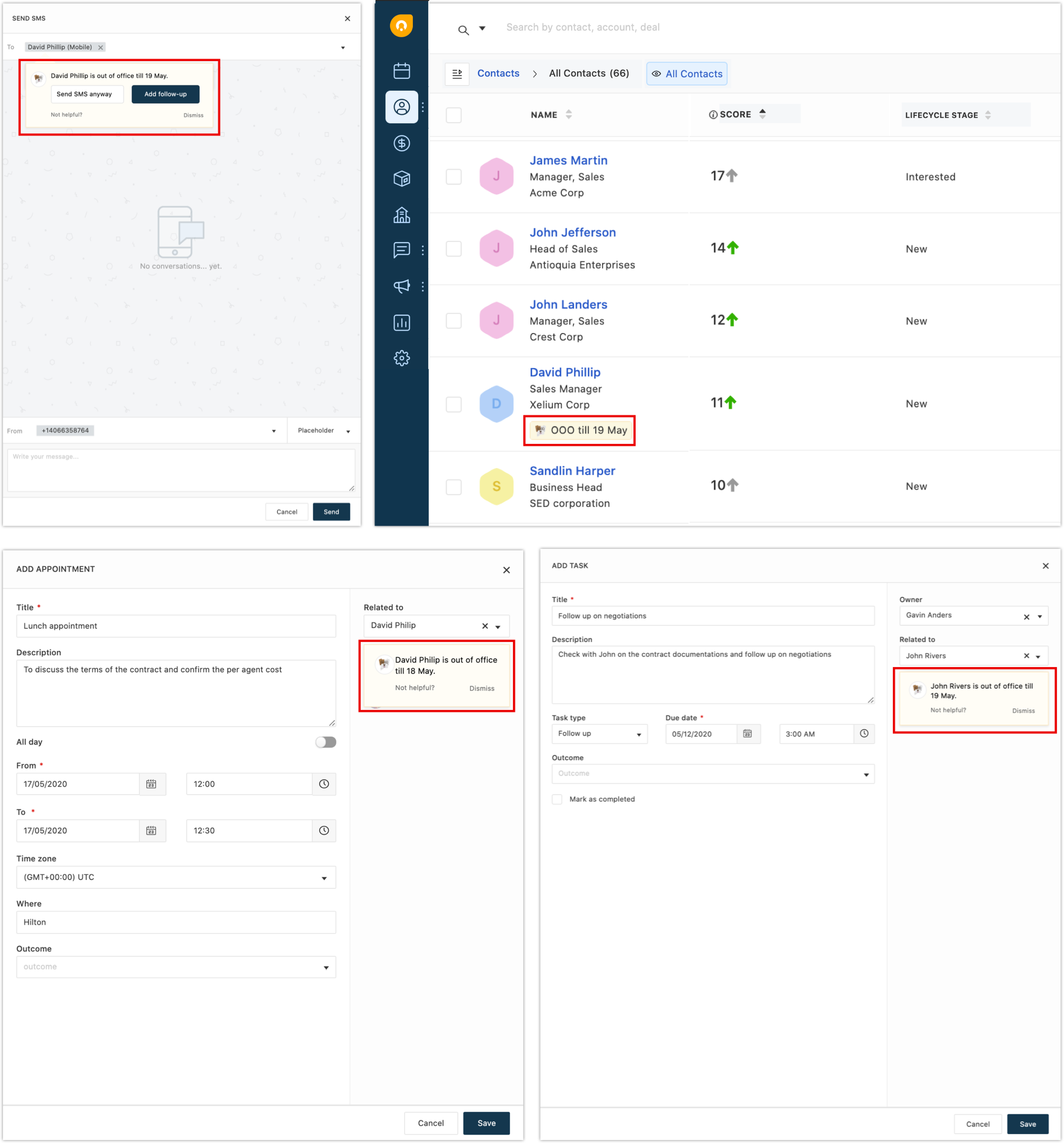Open the conversations chat icon in sidebar
Image resolution: width=1064 pixels, height=1143 pixels.
pyautogui.click(x=401, y=250)
